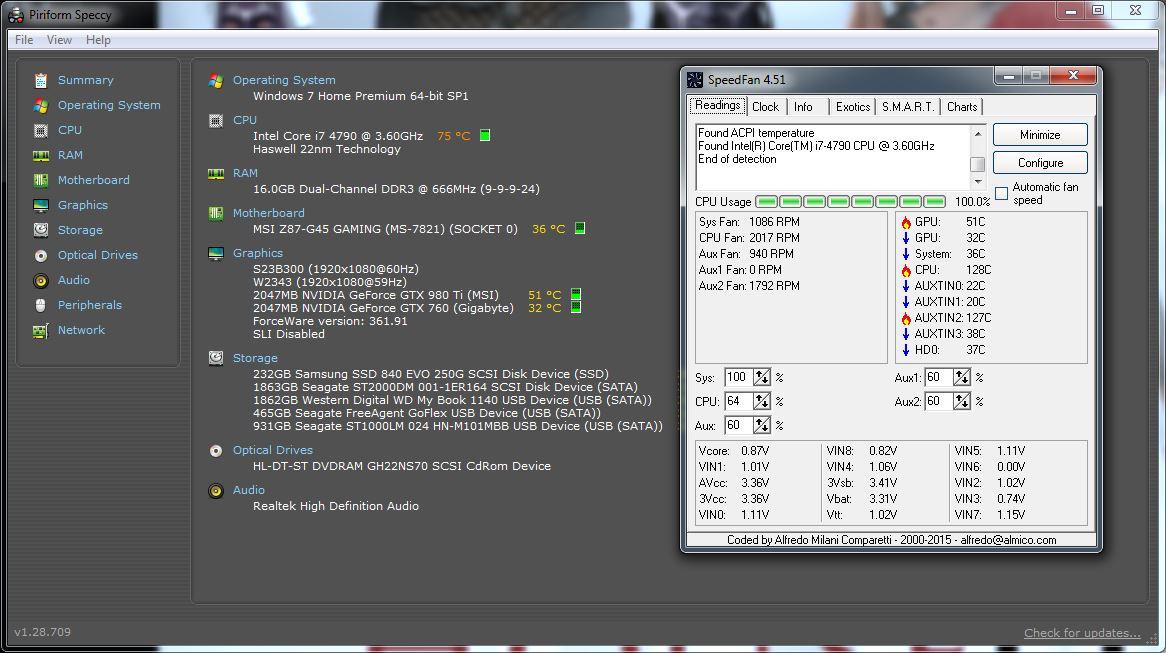Screen dimensions: 1166x653
Task: Click the RAM section icon in summary pane
Action: tap(216, 173)
